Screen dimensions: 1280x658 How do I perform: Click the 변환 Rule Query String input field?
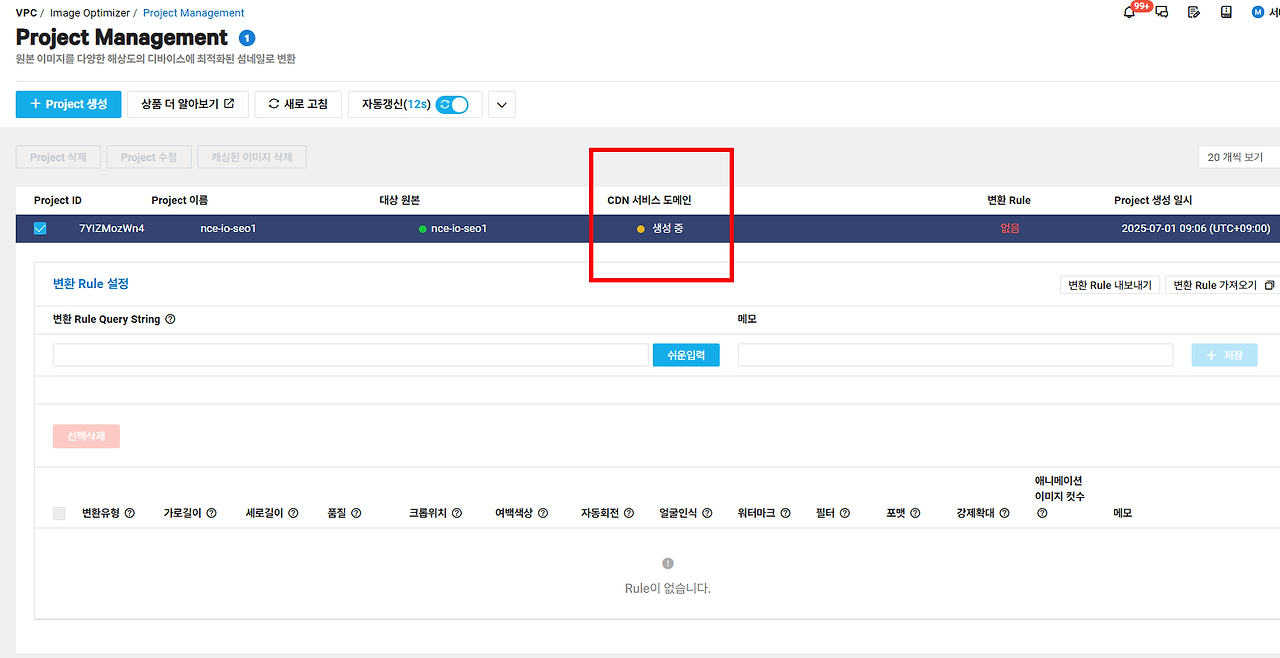point(350,354)
